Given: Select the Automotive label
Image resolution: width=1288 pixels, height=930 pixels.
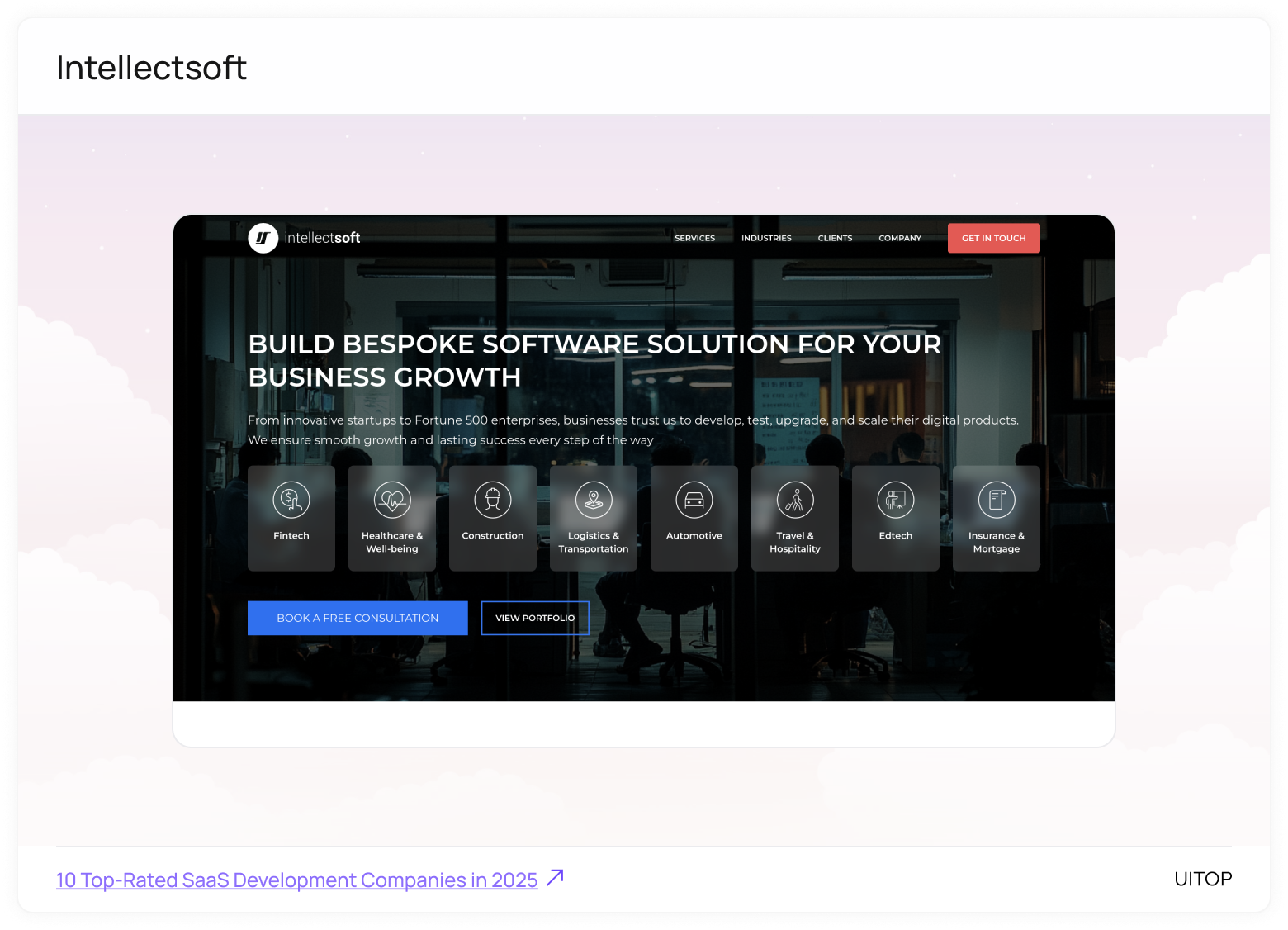Looking at the screenshot, I should pos(694,536).
